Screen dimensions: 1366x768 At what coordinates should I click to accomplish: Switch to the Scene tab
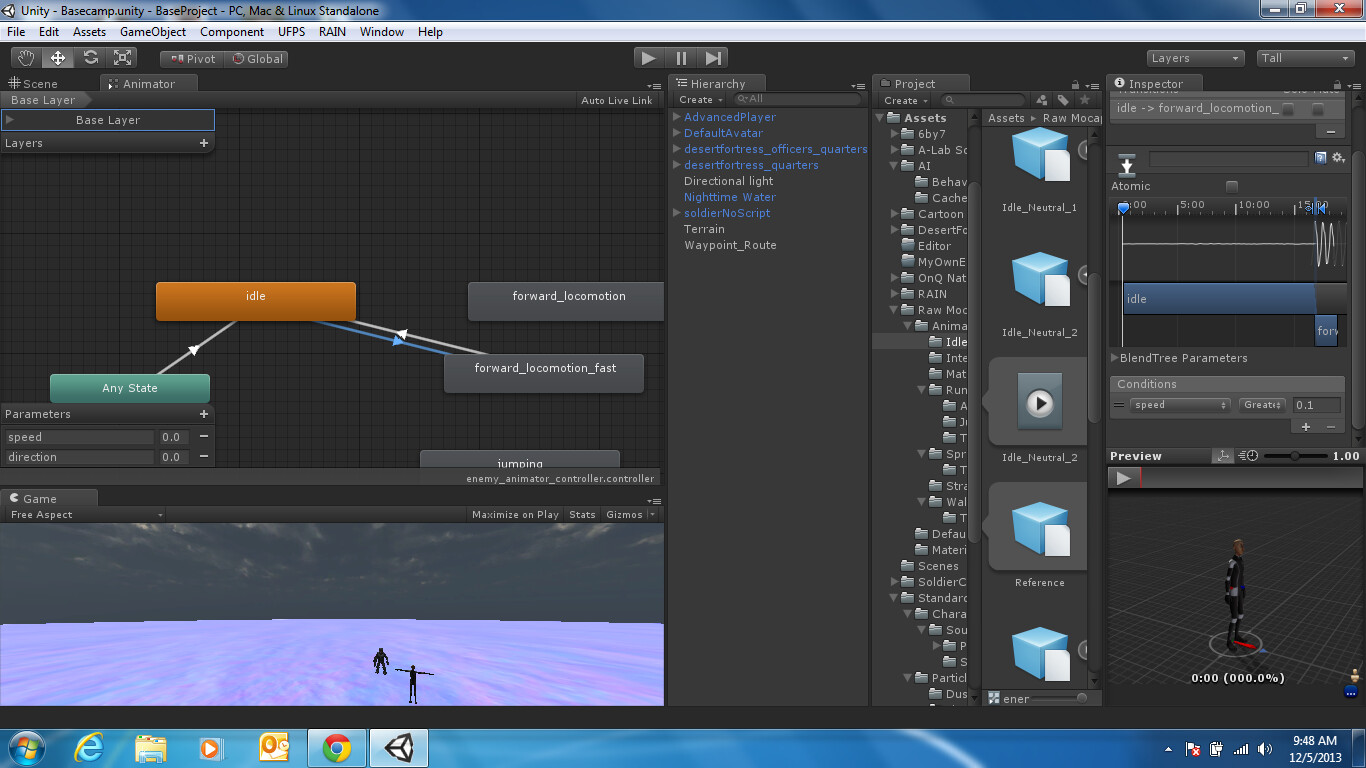40,83
